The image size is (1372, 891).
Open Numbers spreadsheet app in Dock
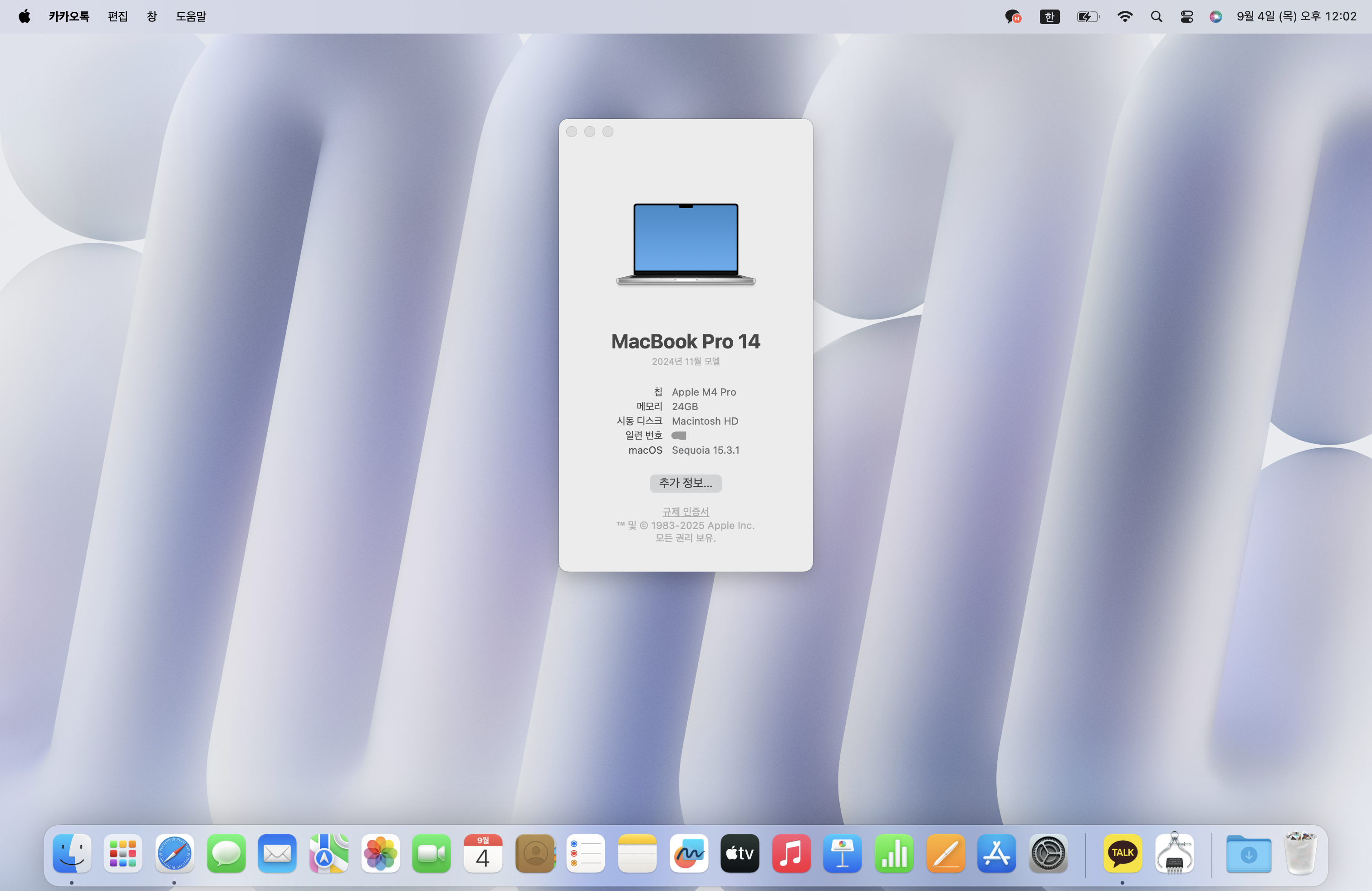(x=893, y=853)
